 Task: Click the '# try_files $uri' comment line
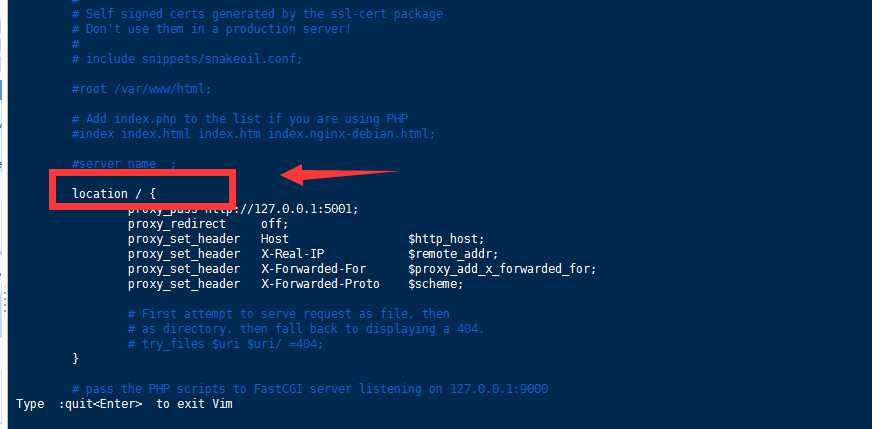coord(225,344)
